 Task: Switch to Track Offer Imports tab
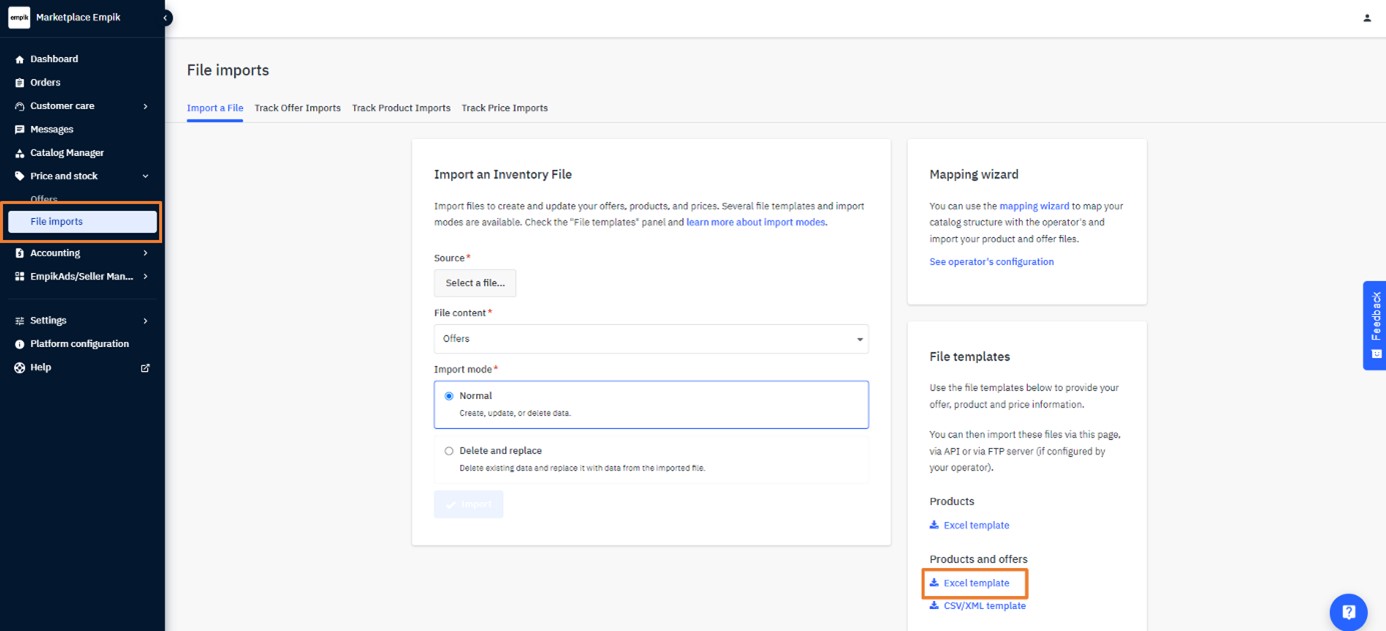(x=297, y=108)
